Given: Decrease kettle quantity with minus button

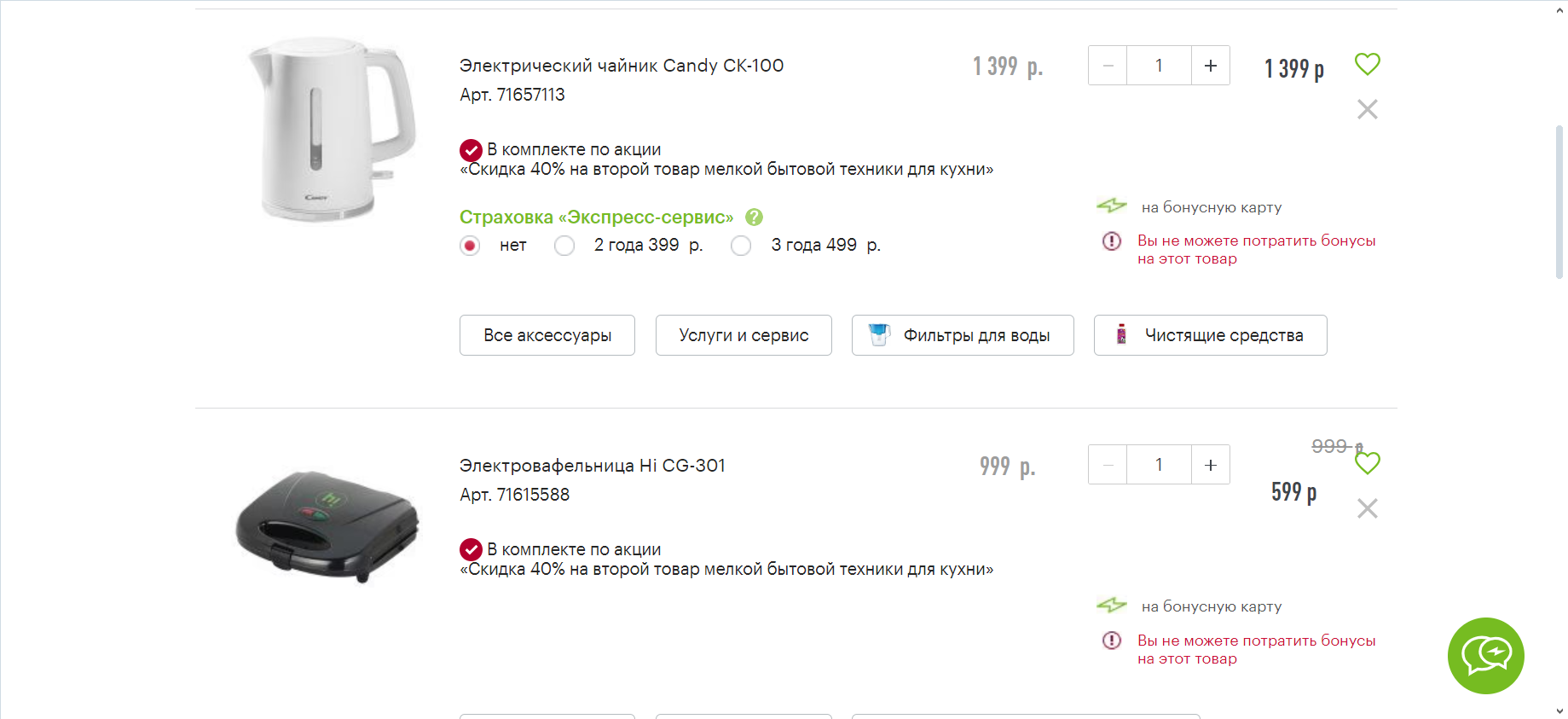Looking at the screenshot, I should (x=1108, y=66).
